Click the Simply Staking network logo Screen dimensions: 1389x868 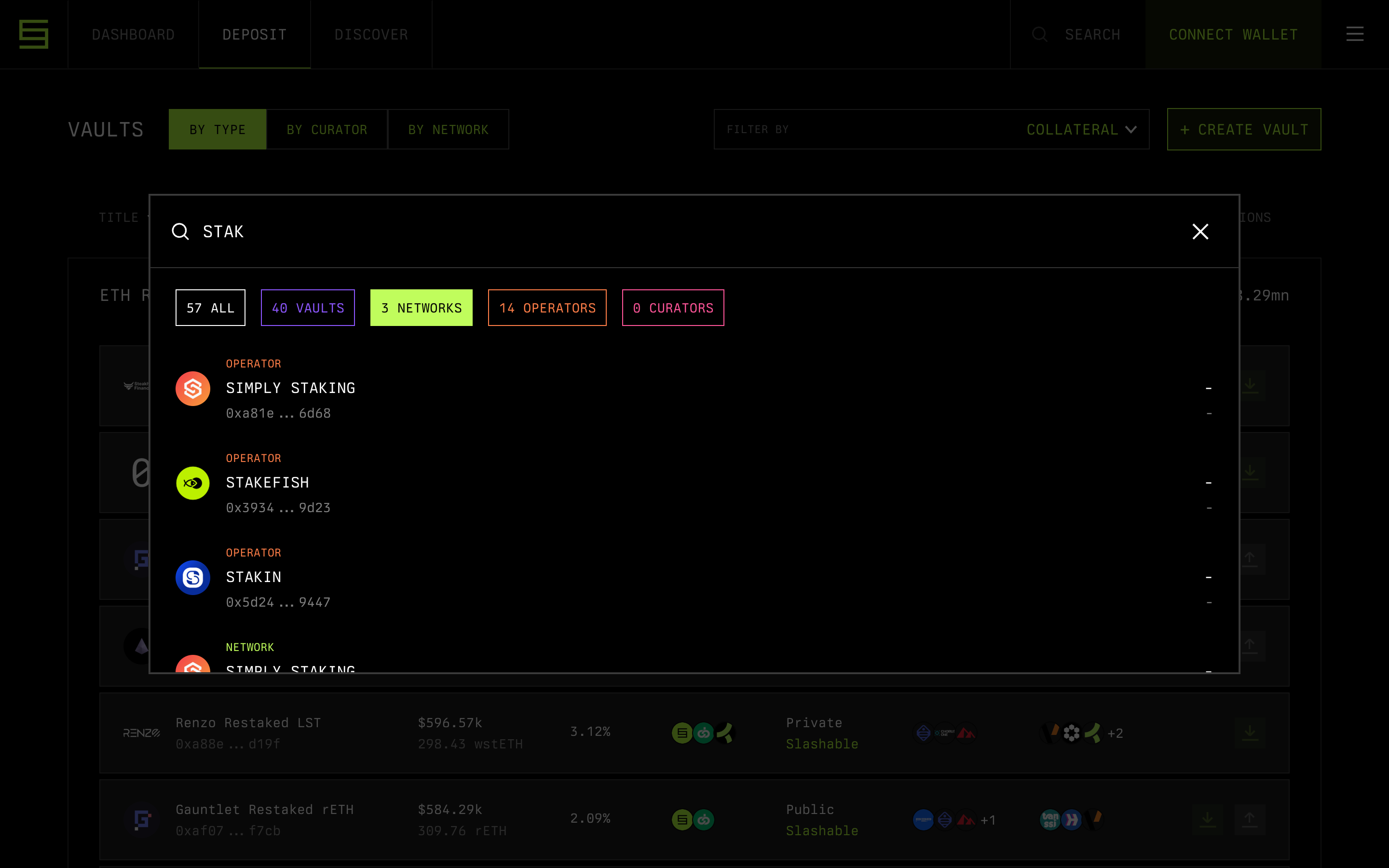193,664
